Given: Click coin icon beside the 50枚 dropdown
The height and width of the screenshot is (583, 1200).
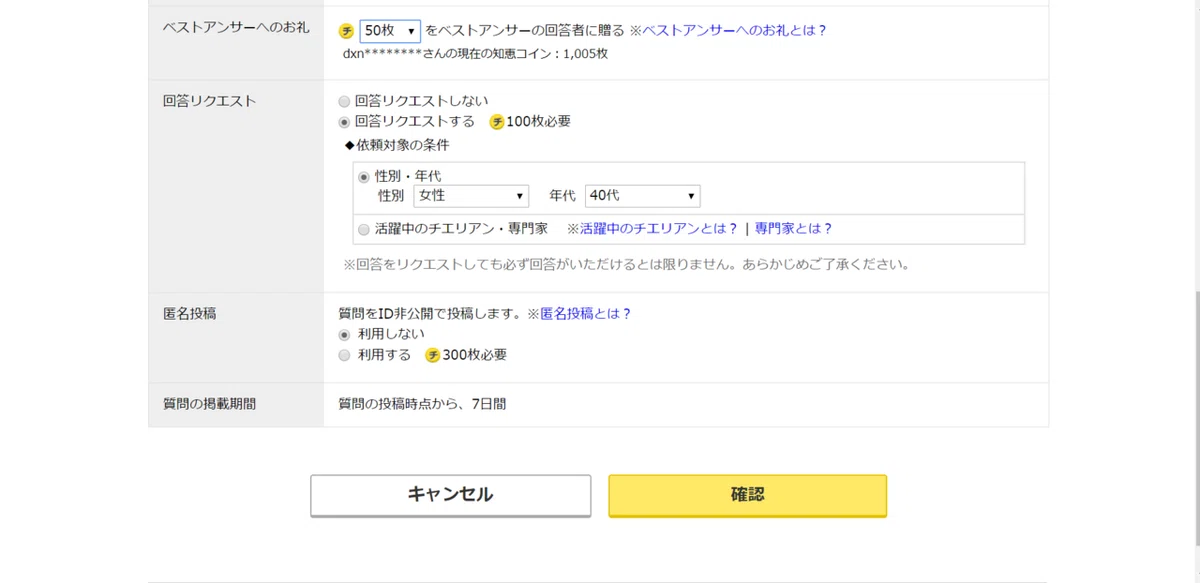Looking at the screenshot, I should (x=347, y=31).
